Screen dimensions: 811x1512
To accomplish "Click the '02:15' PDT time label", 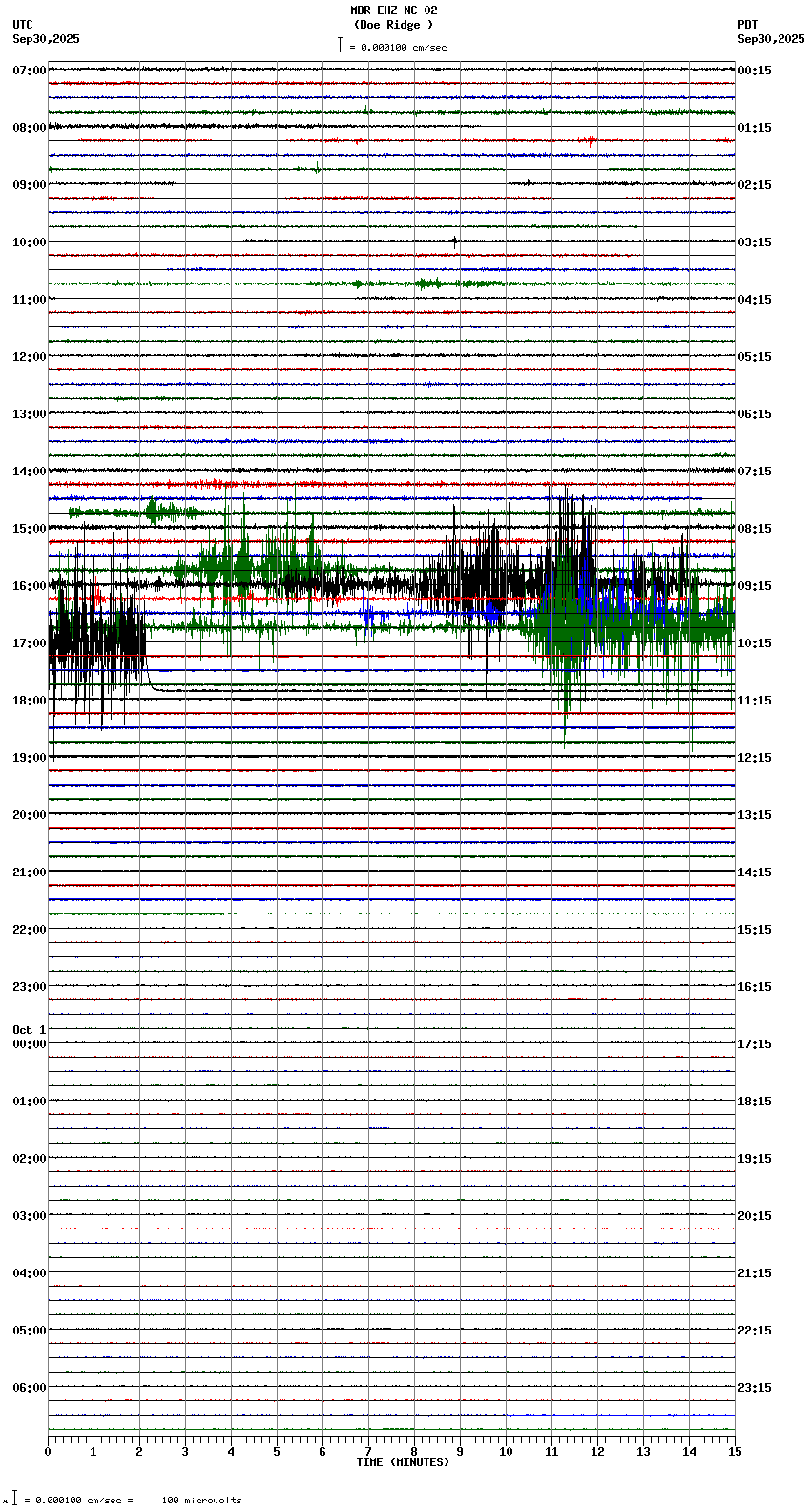I will coord(755,185).
